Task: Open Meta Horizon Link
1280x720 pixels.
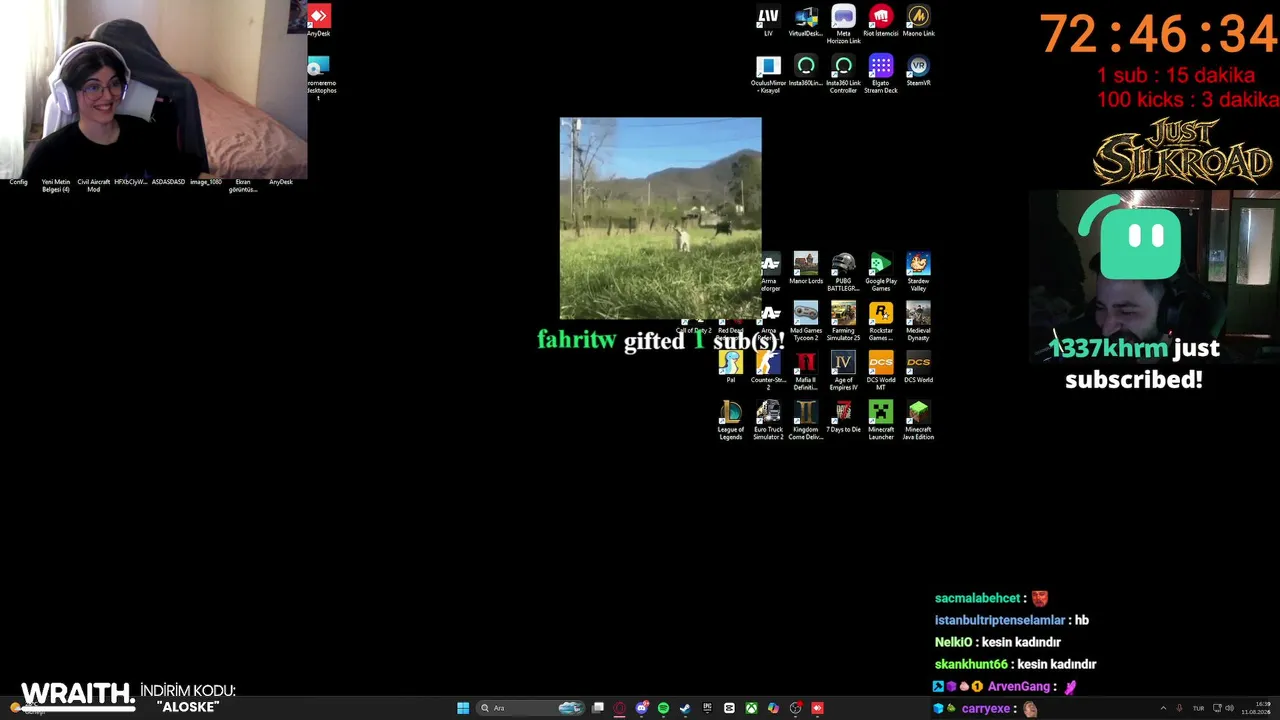Action: 843,24
